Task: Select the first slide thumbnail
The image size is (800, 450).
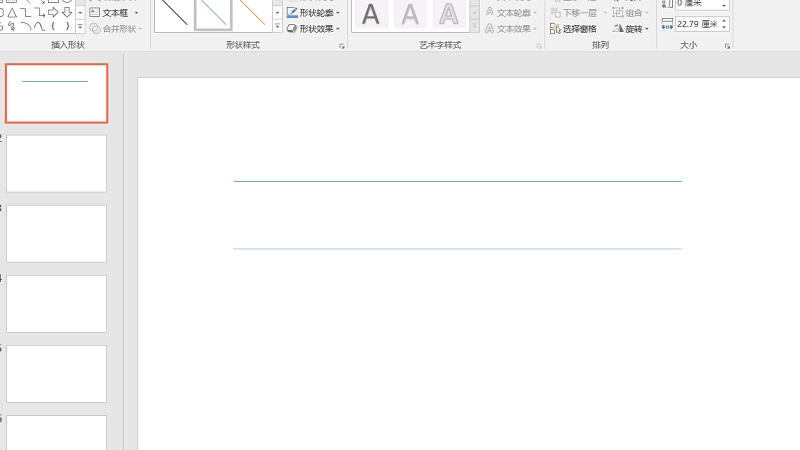Action: [56, 93]
